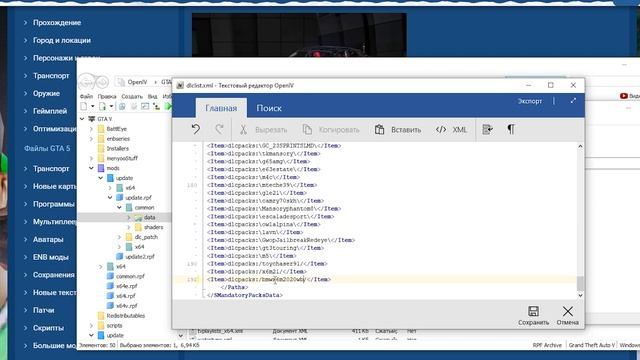Image resolution: width=640 pixels, height=360 pixels.
Task: Click the video thumbnail on webpage
Action: pos(299,35)
